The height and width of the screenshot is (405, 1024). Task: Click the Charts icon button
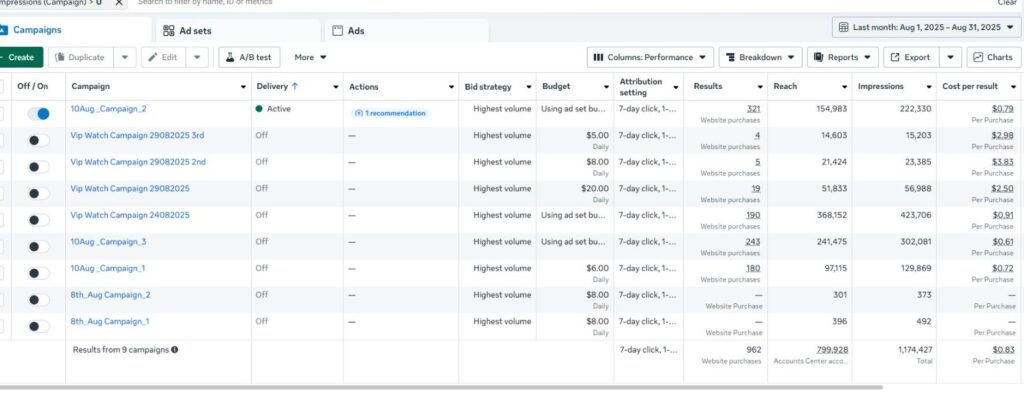pyautogui.click(x=977, y=57)
